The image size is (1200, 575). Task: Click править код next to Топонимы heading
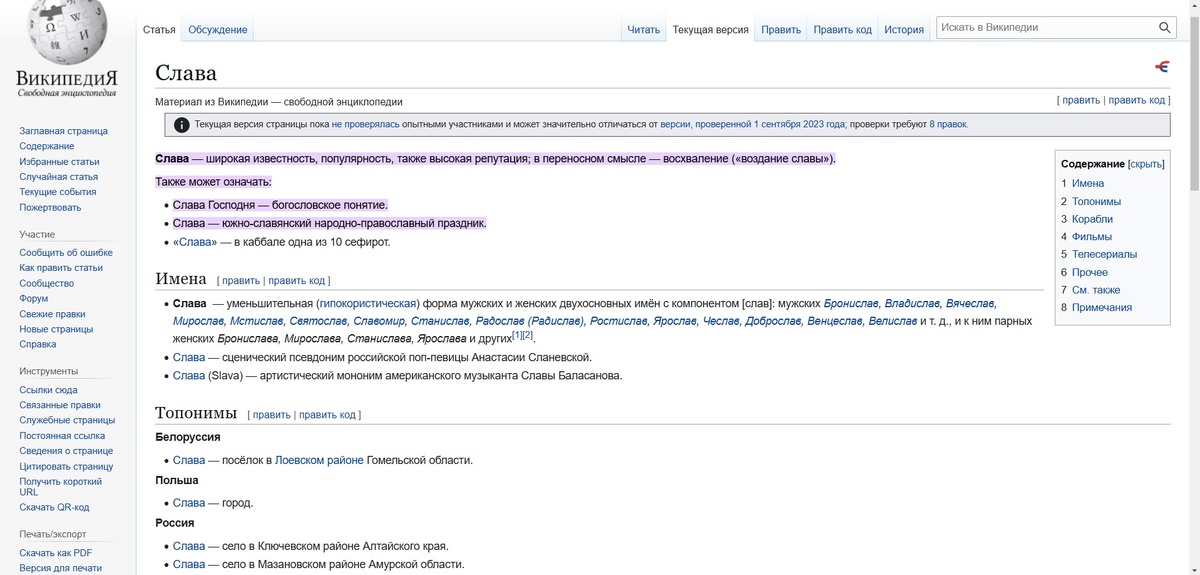(327, 415)
